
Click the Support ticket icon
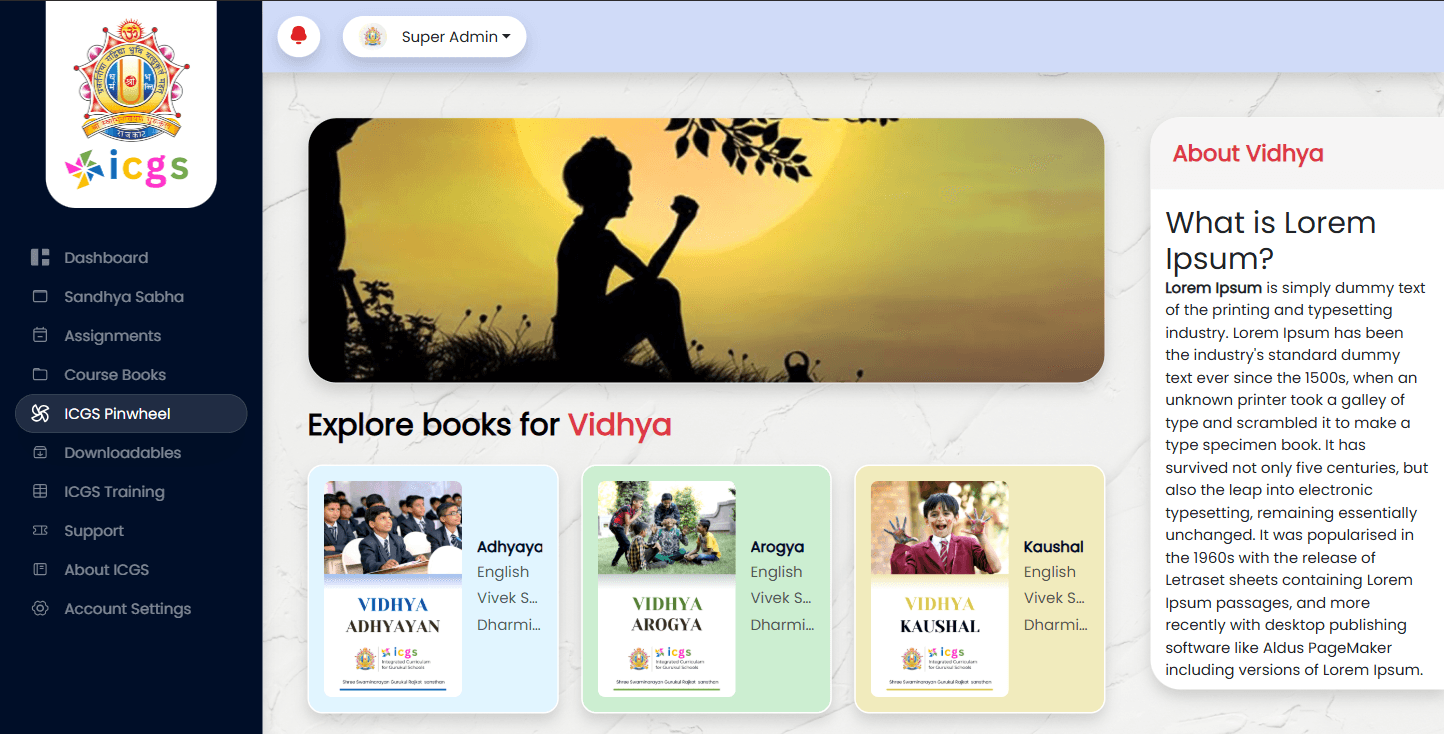pyautogui.click(x=40, y=531)
